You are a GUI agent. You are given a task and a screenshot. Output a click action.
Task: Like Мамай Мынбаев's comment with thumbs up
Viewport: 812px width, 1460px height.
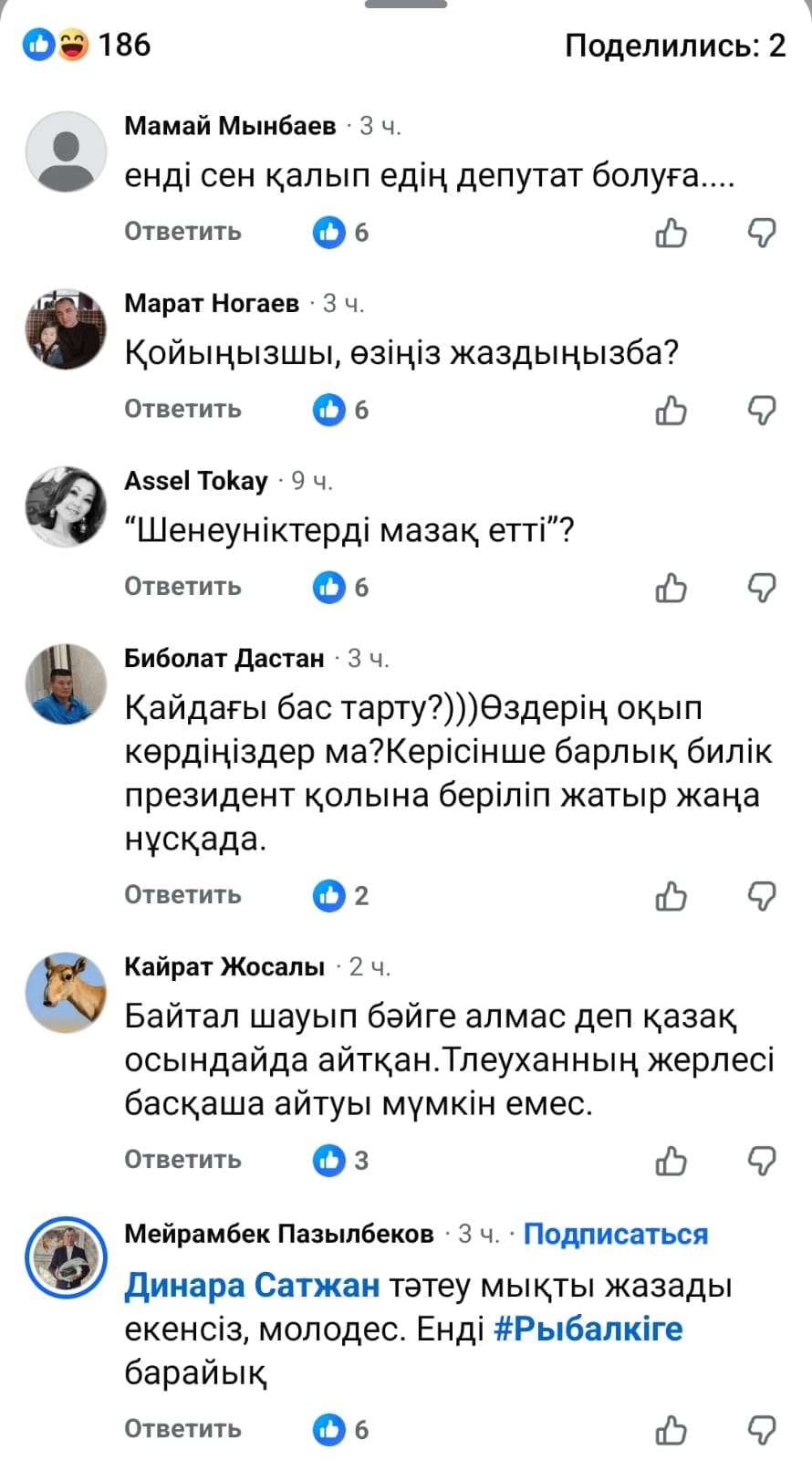(671, 234)
